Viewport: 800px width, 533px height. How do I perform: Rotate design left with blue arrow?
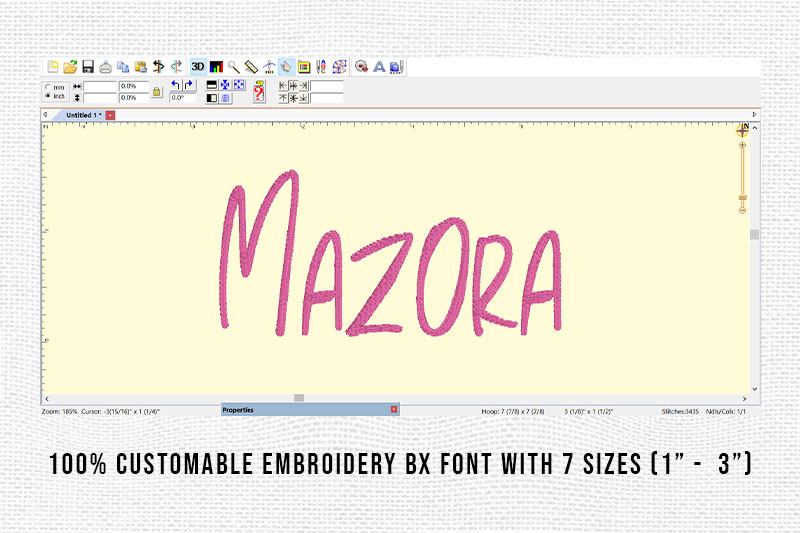coord(176,85)
